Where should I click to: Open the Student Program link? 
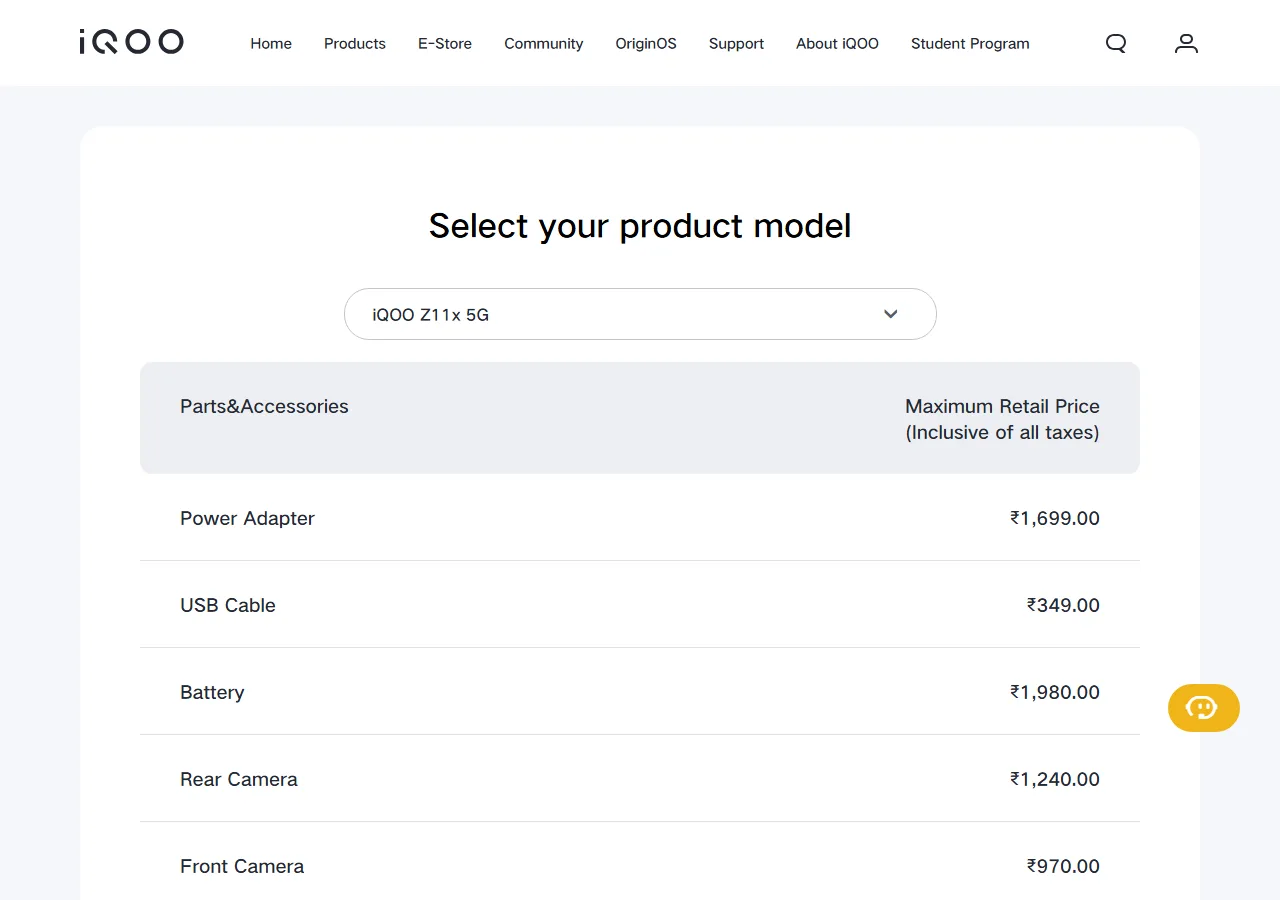point(970,43)
